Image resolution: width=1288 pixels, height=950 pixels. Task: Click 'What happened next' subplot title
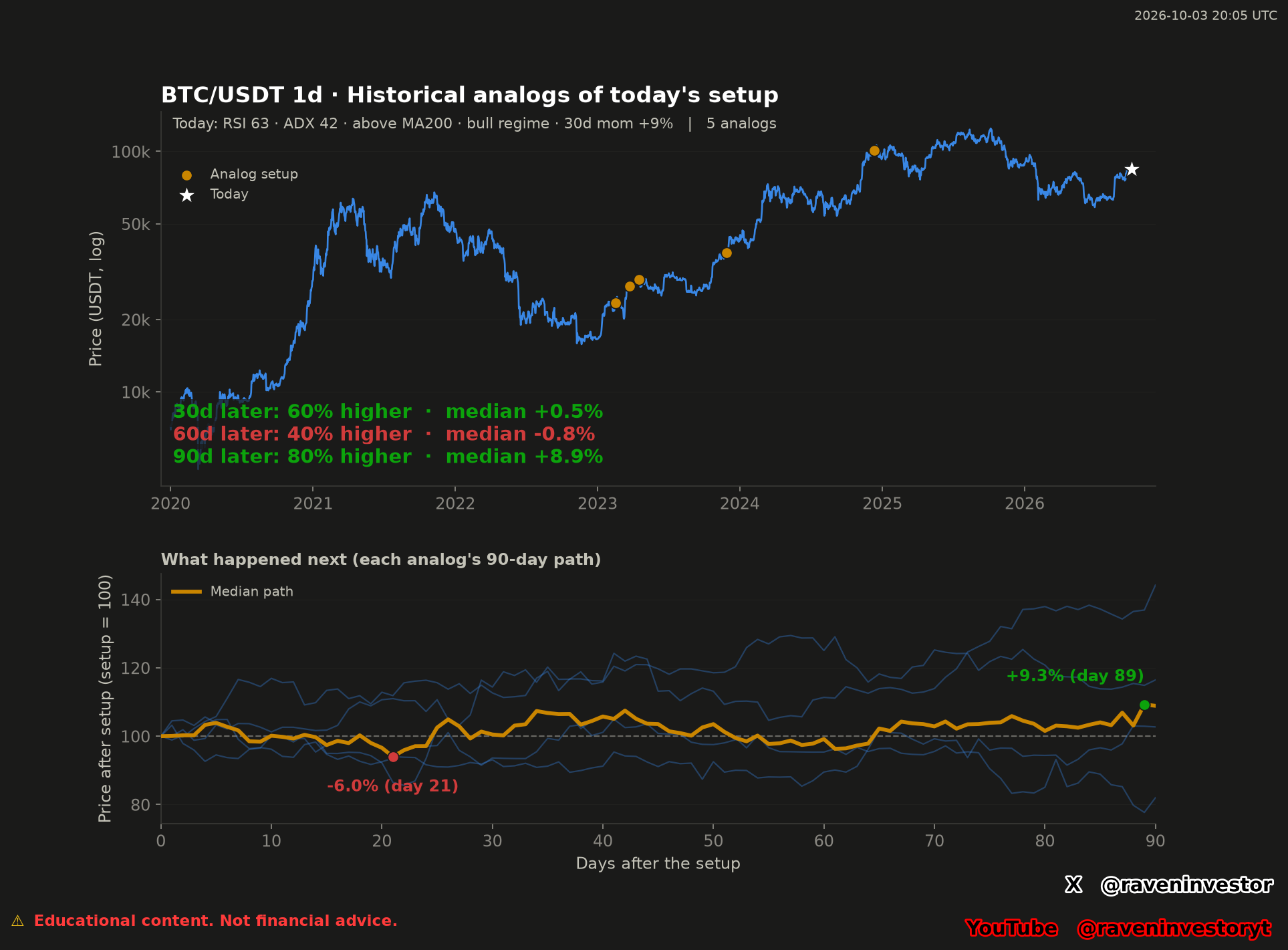click(x=381, y=560)
